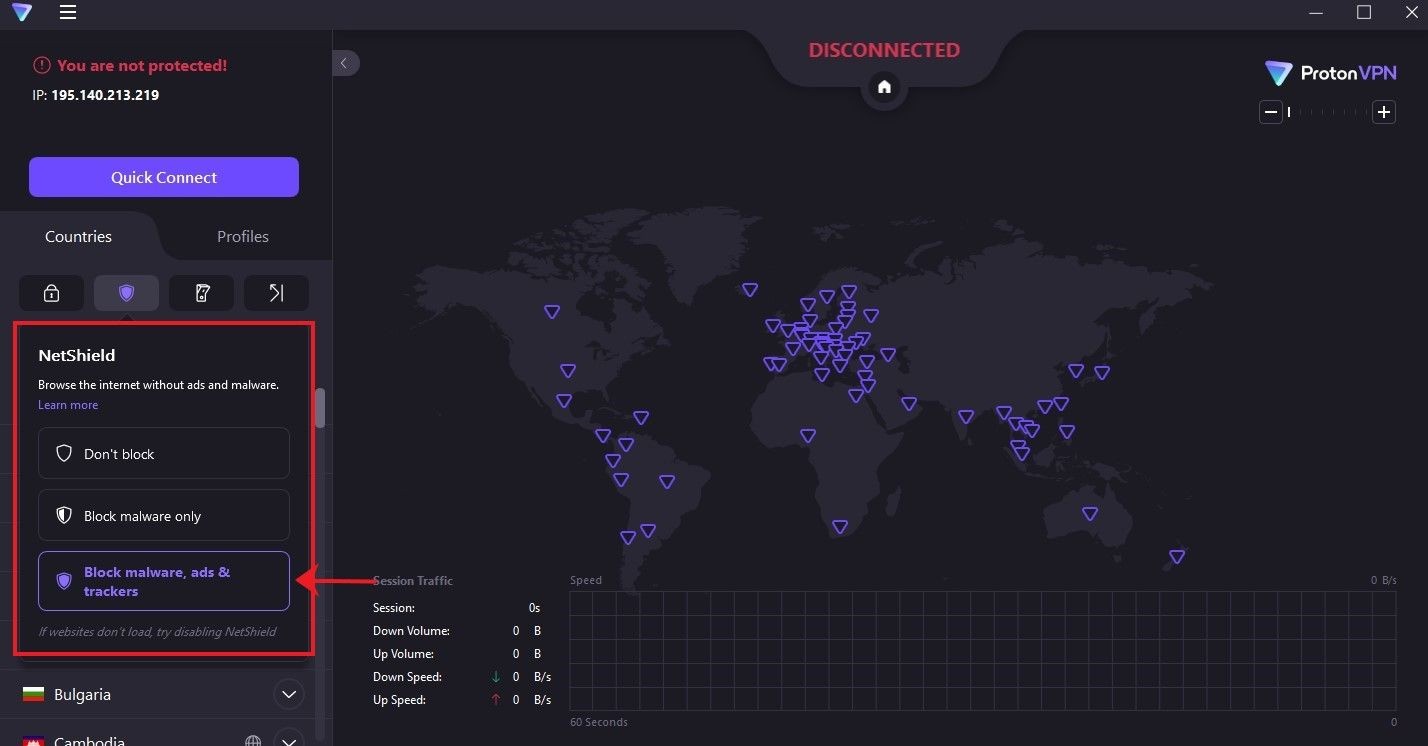
Task: Click the 'Up Volume:' label
Action: click(404, 654)
